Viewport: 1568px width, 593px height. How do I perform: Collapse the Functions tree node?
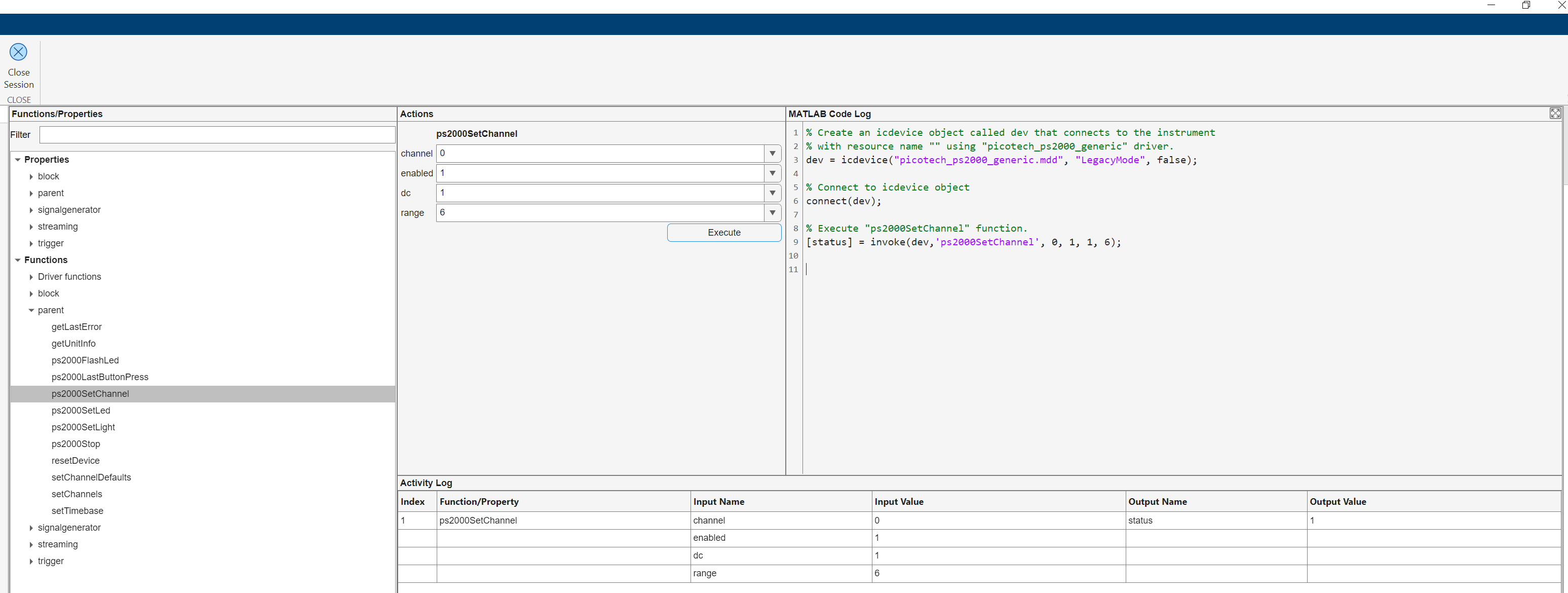pyautogui.click(x=18, y=260)
